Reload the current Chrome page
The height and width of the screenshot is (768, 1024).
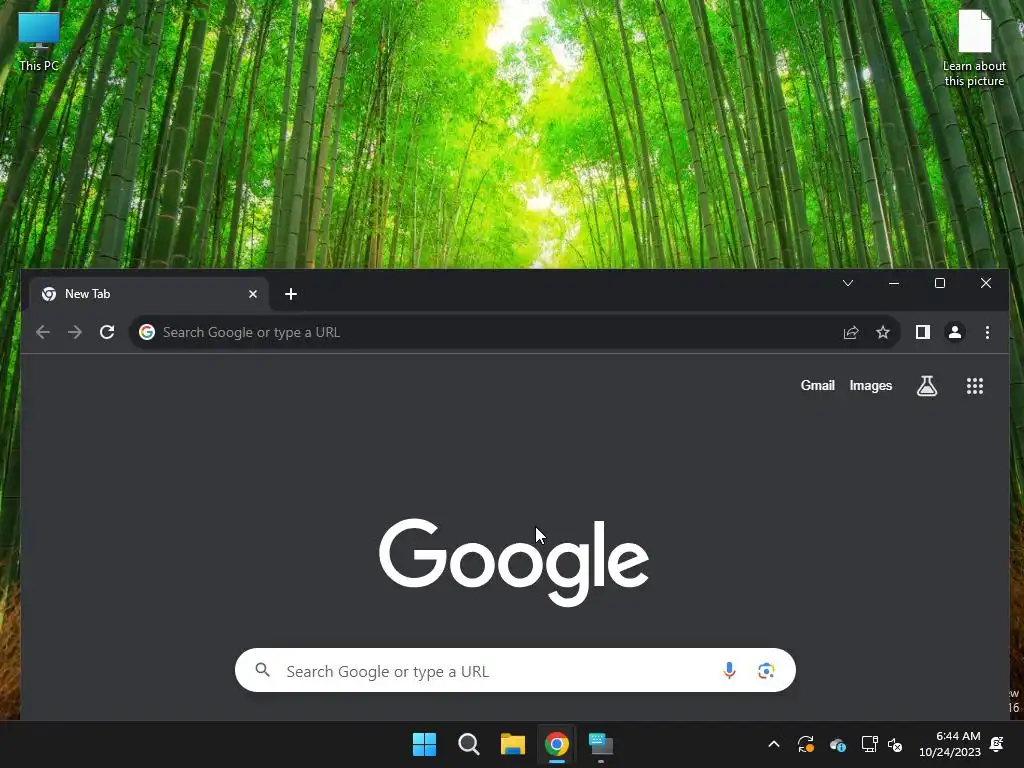click(x=107, y=332)
